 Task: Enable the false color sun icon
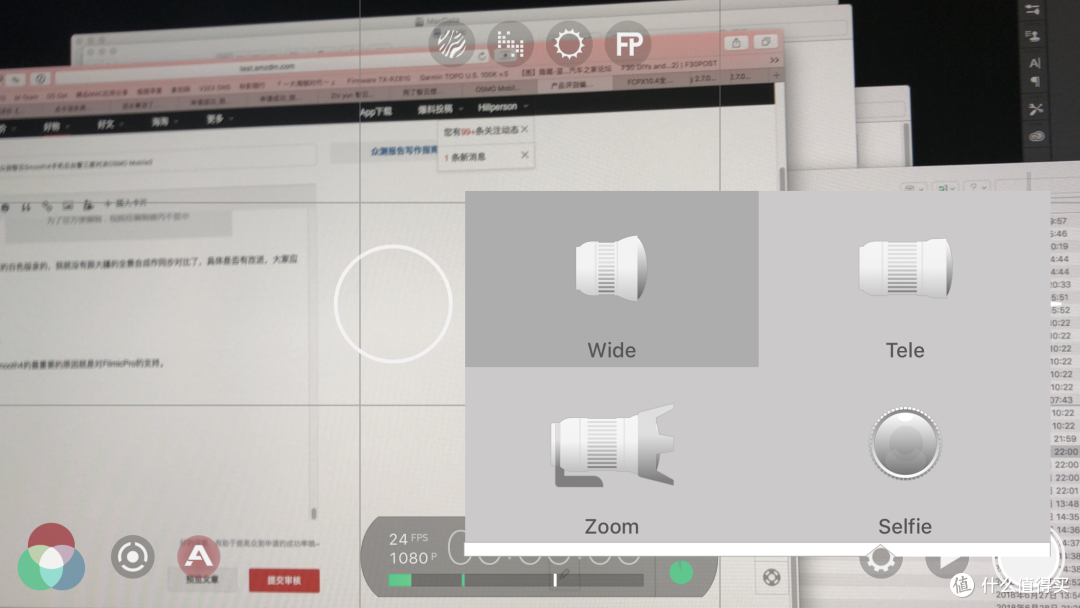[569, 44]
